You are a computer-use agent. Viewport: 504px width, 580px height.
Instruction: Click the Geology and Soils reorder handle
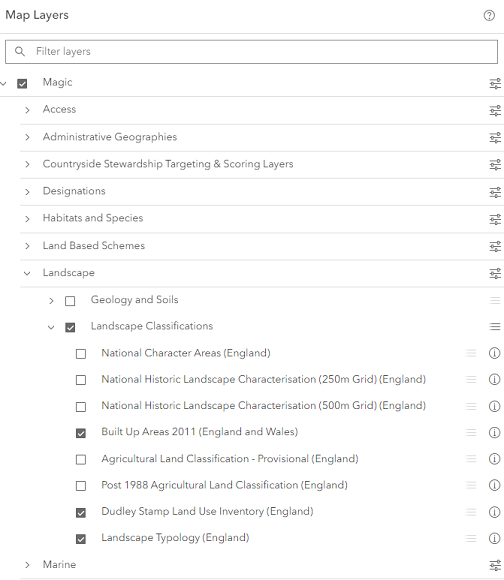pyautogui.click(x=495, y=300)
